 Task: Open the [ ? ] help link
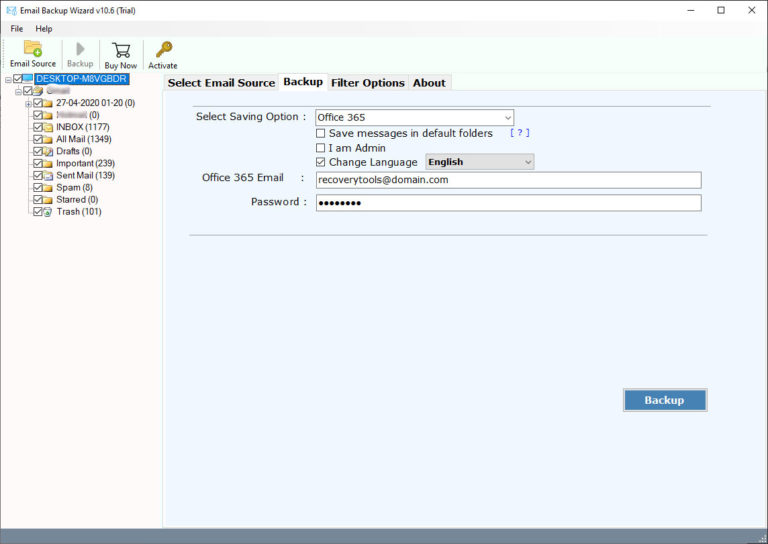(x=520, y=133)
